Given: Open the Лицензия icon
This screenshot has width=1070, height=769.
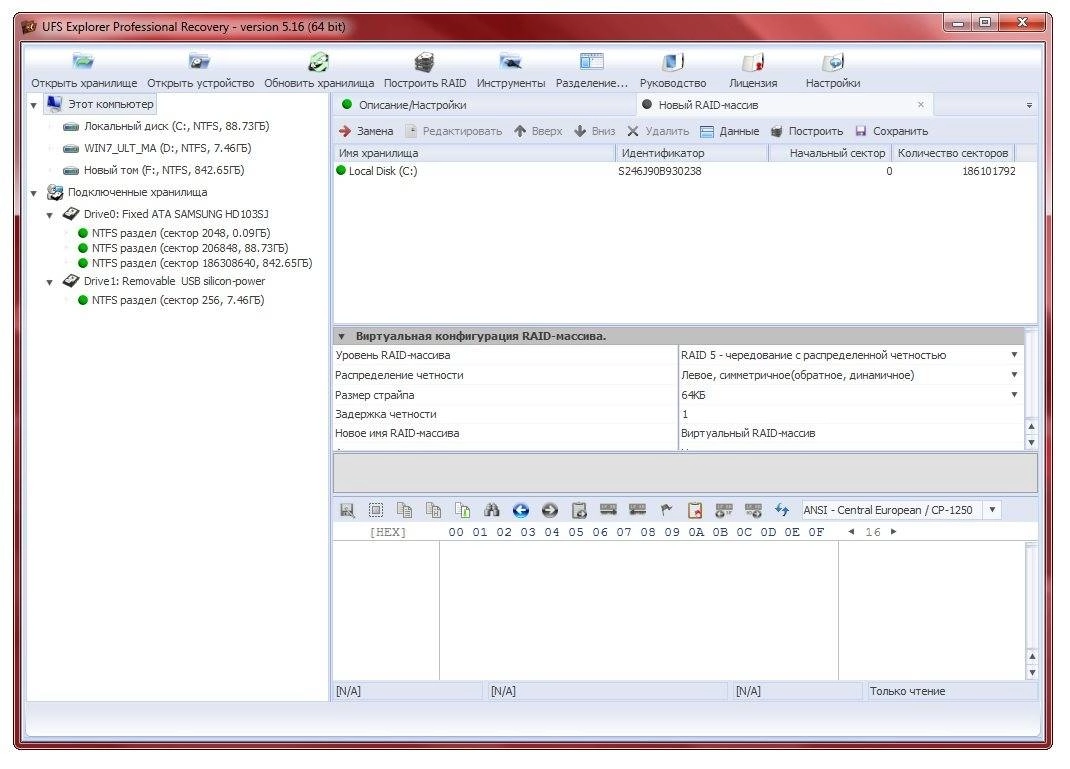Looking at the screenshot, I should pyautogui.click(x=753, y=62).
